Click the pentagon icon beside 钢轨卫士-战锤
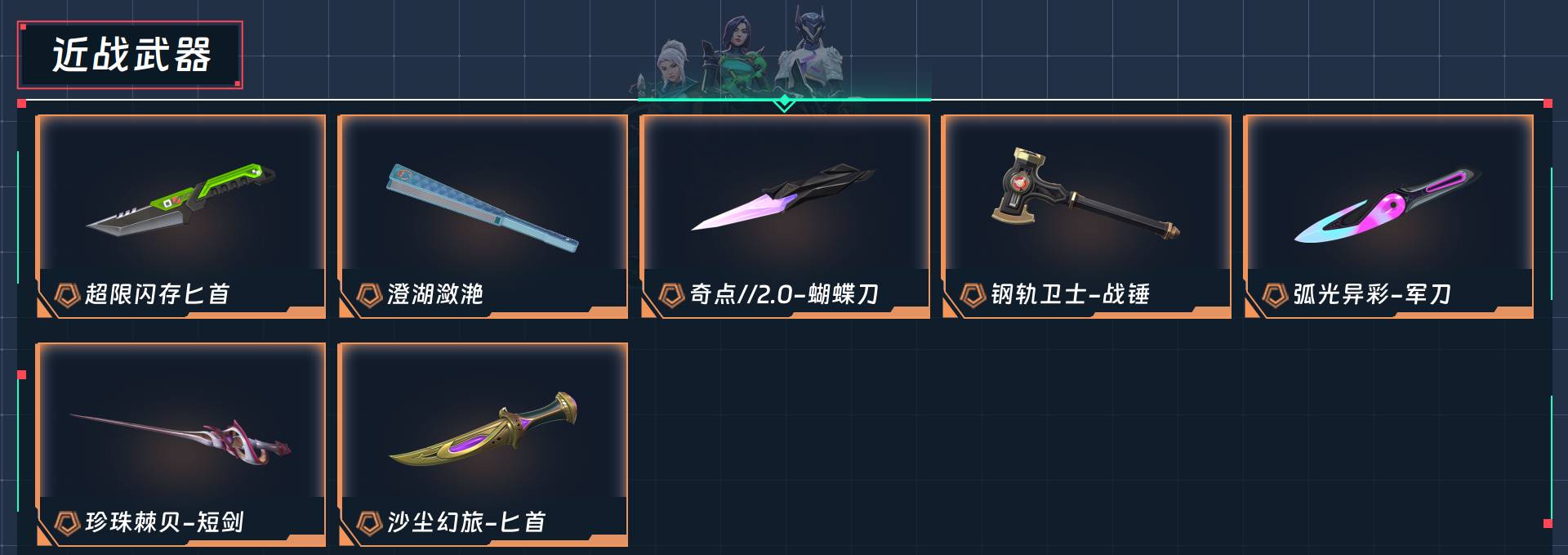The width and height of the screenshot is (1568, 555). (973, 294)
